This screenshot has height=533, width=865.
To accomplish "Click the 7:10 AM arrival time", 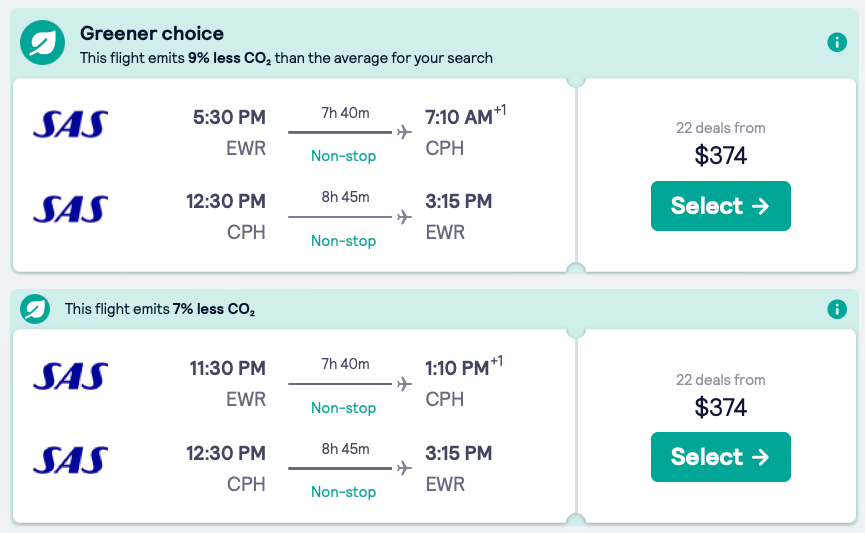I will click(x=459, y=117).
